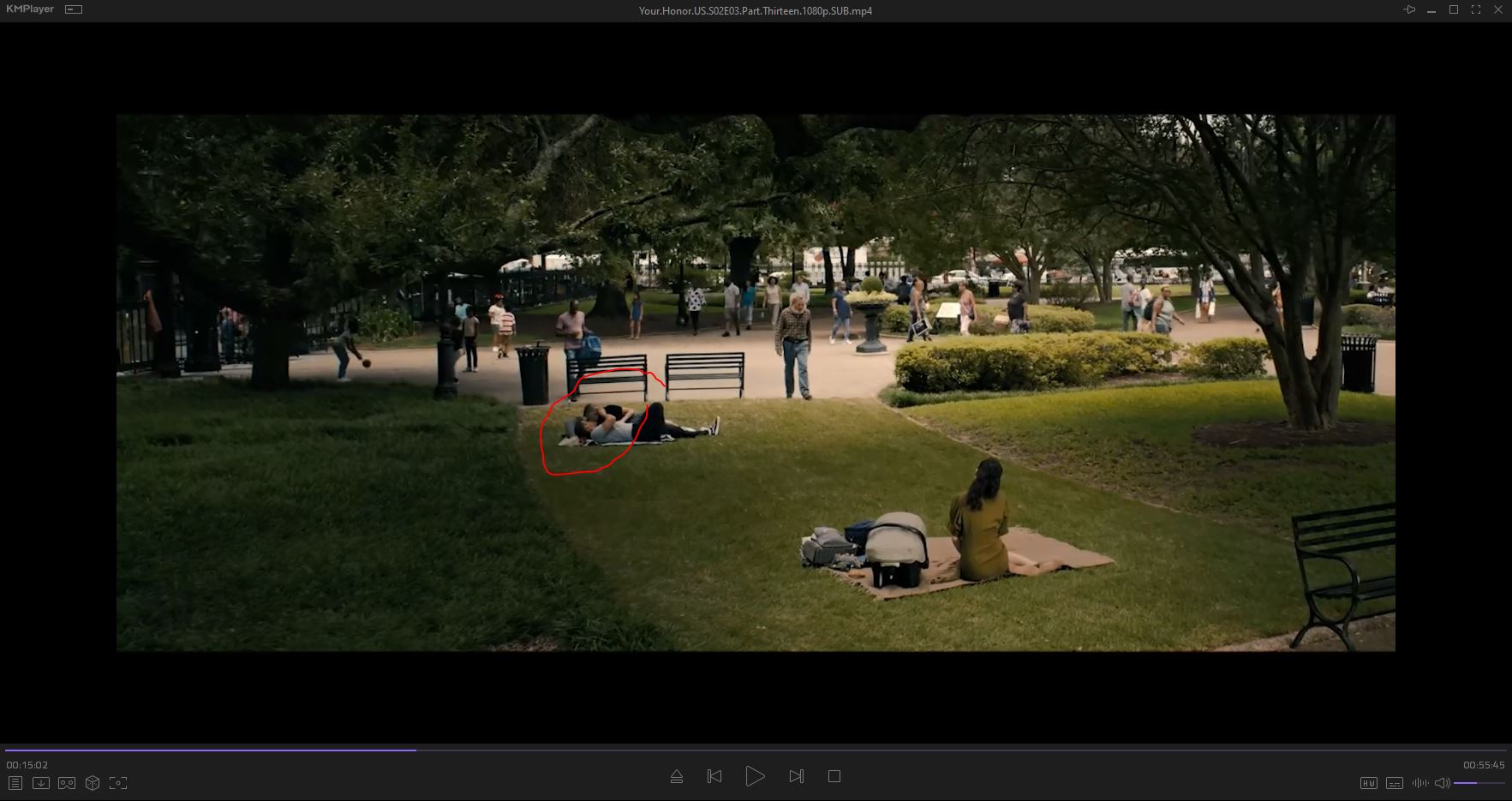The image size is (1512, 801).
Task: Stop video playback
Action: click(x=834, y=776)
